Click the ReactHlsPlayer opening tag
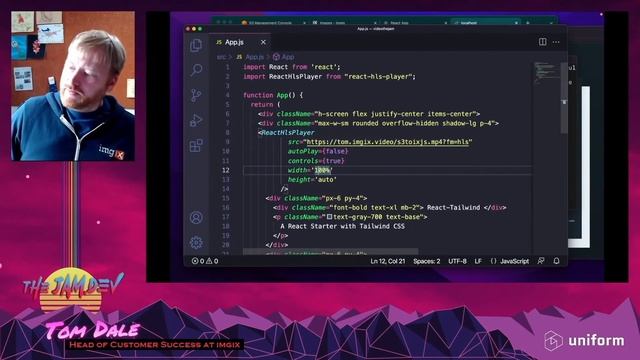The height and width of the screenshot is (360, 640). coord(286,133)
